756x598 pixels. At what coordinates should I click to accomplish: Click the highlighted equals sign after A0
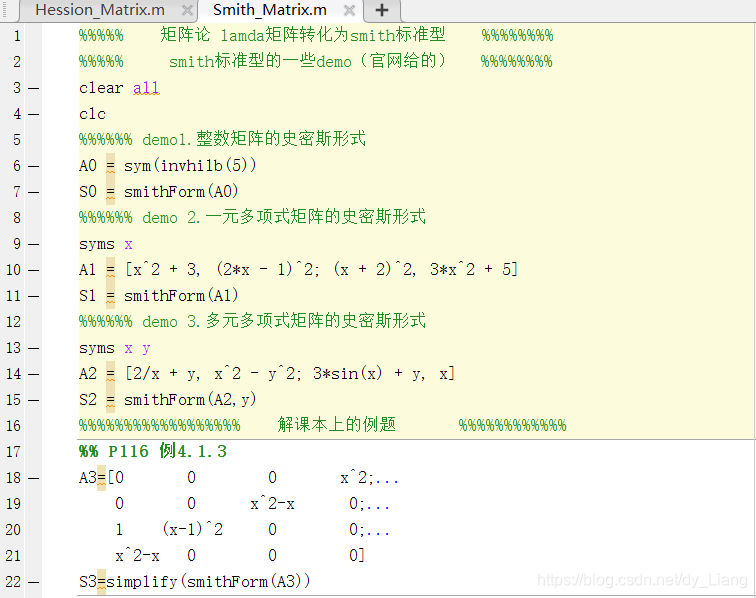point(110,166)
